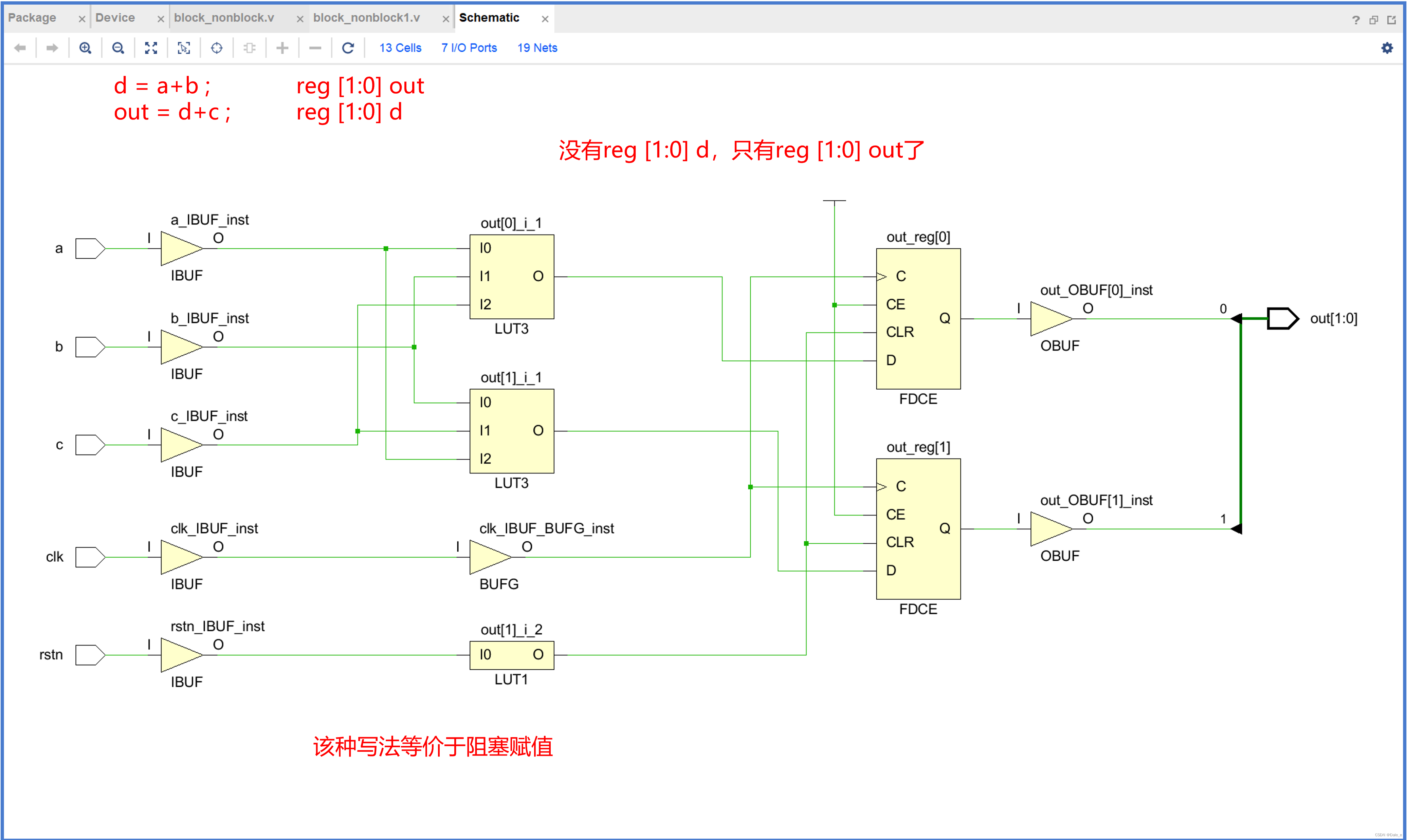Select the Schematic tab
The height and width of the screenshot is (840, 1407).
click(x=489, y=18)
